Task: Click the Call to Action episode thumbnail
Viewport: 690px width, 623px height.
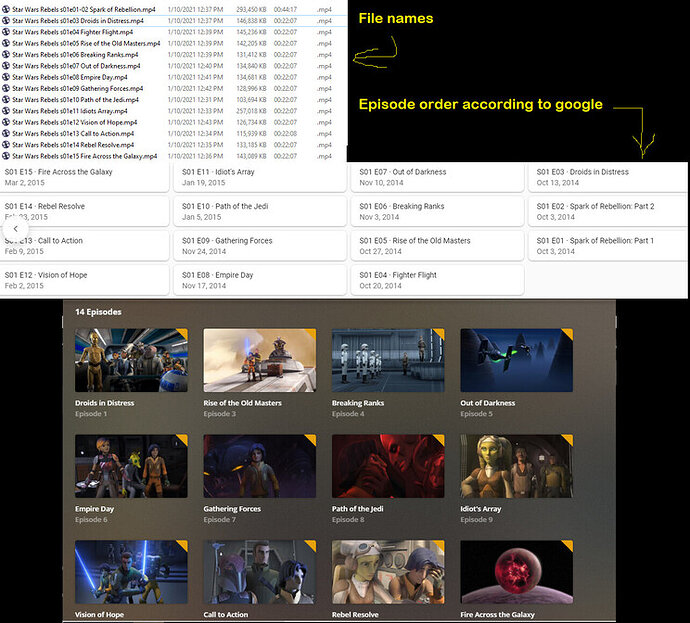Action: [260, 572]
